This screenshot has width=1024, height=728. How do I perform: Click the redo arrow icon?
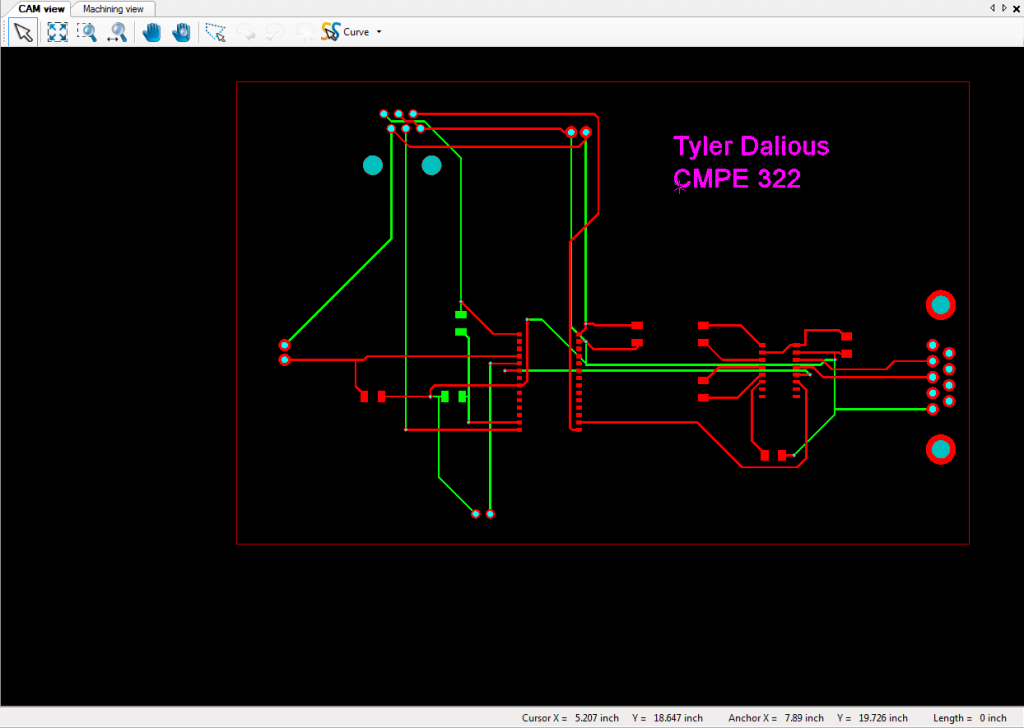click(x=274, y=31)
